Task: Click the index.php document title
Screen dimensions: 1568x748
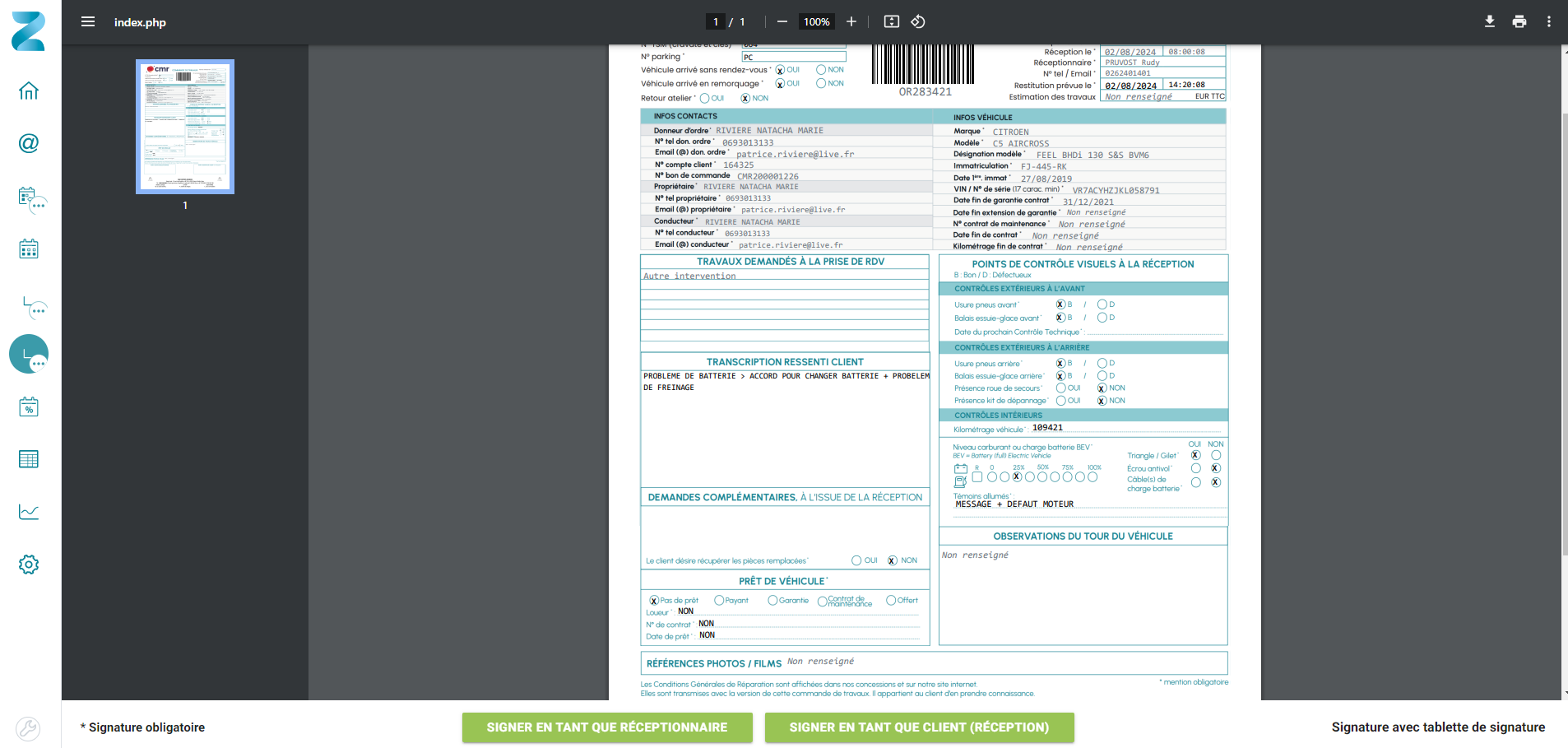Action: [140, 22]
